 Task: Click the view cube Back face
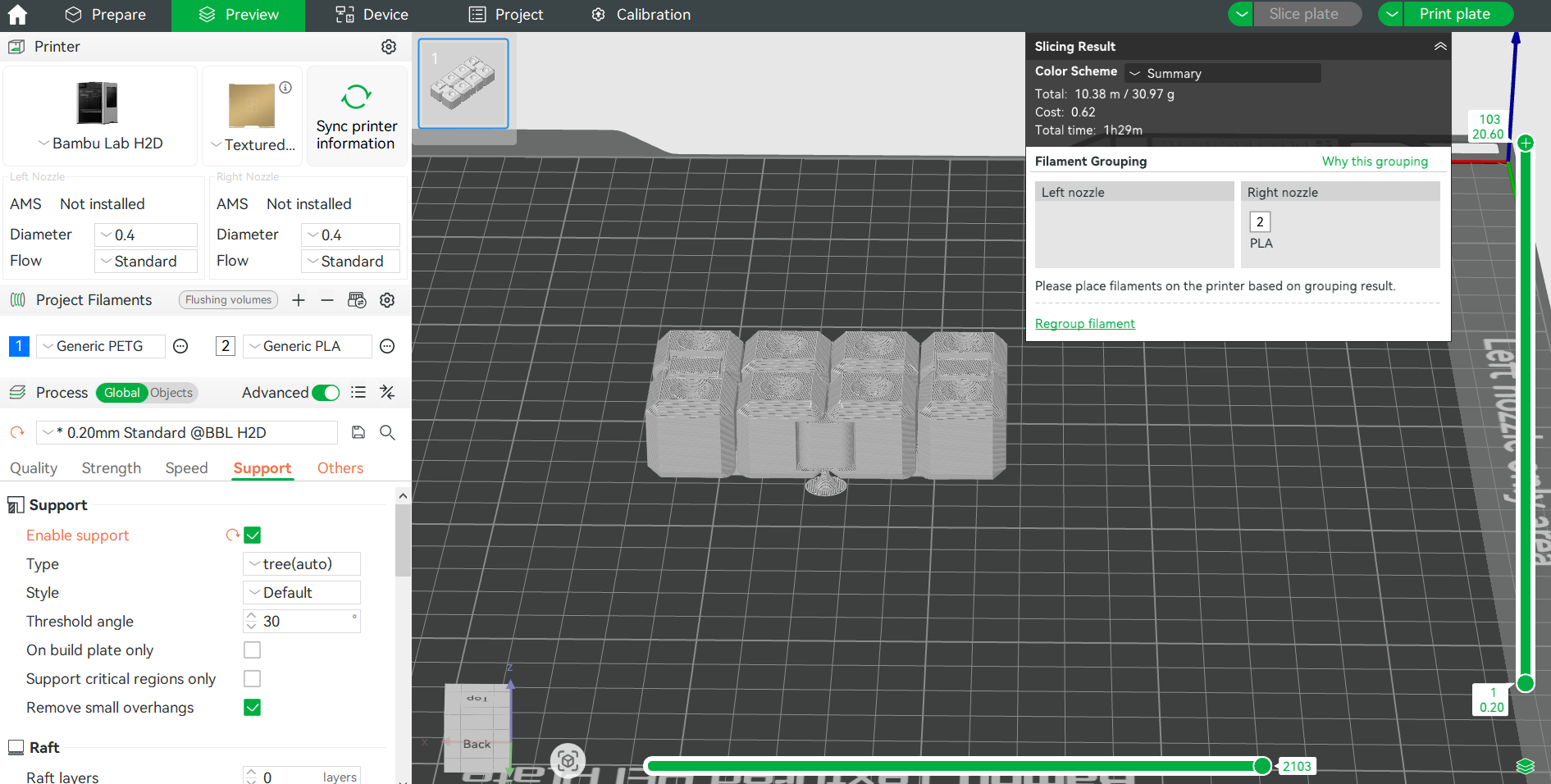pos(477,743)
